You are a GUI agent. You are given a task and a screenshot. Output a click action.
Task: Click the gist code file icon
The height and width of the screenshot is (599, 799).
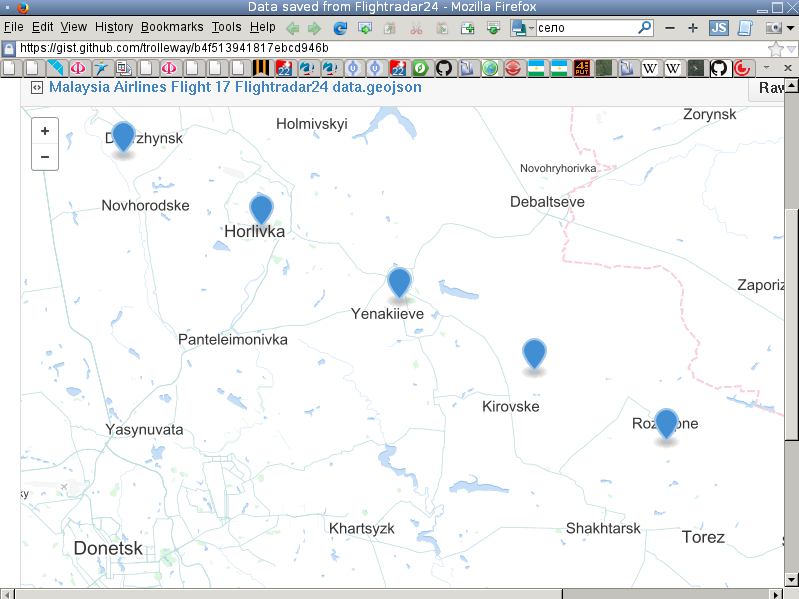[x=37, y=88]
